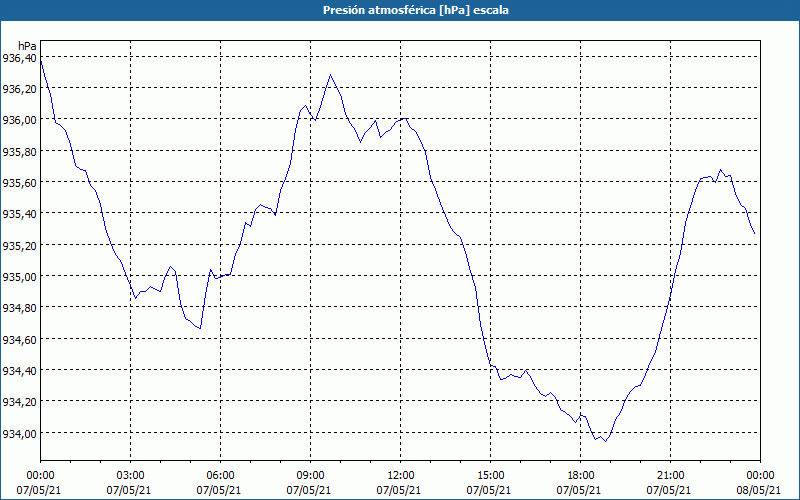Click the 18:00 time label
This screenshot has width=800, height=500.
[x=581, y=476]
